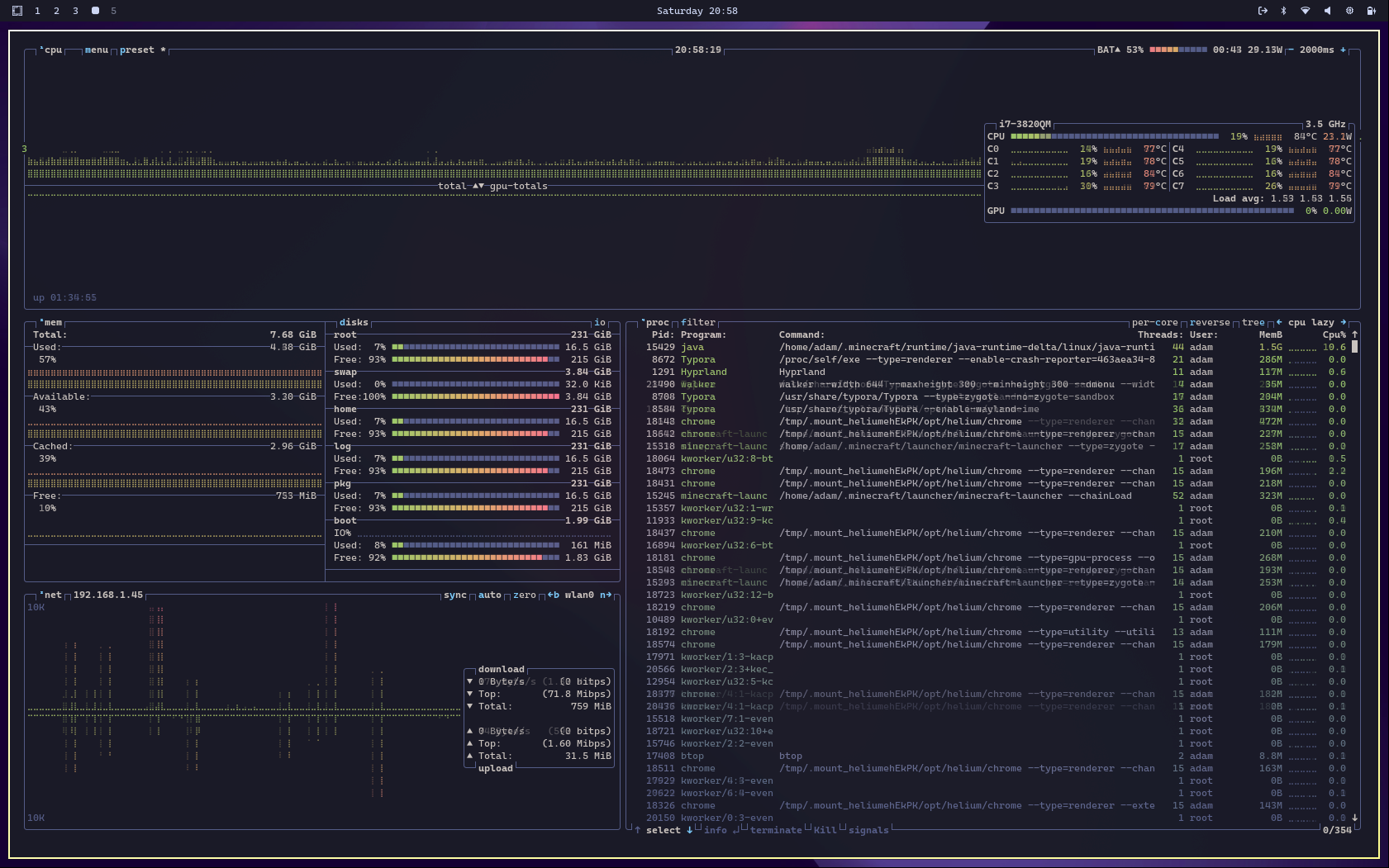The image size is (1389, 868).
Task: Select the java process row for pid 15429
Action: point(826,347)
